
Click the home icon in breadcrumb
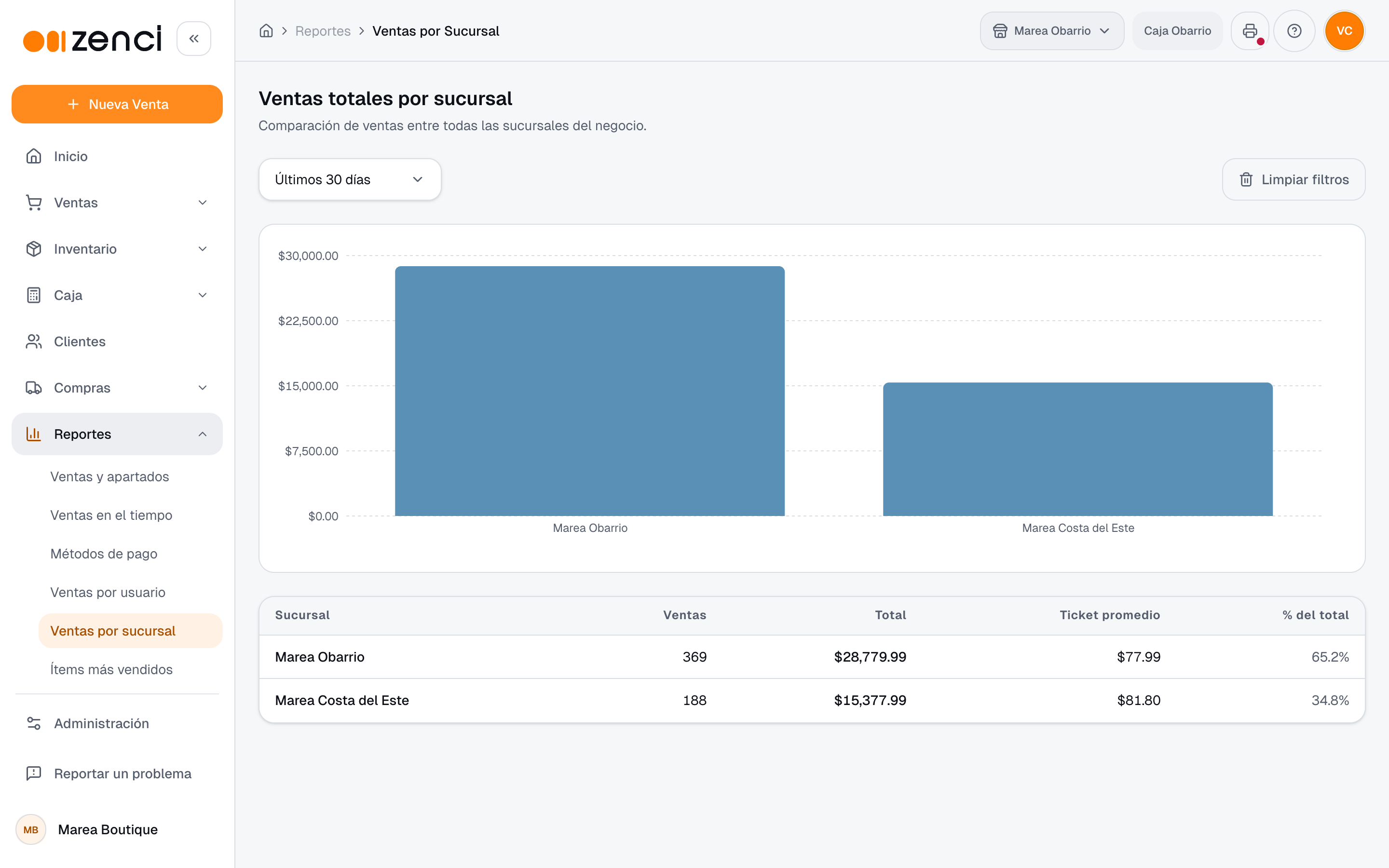click(266, 31)
